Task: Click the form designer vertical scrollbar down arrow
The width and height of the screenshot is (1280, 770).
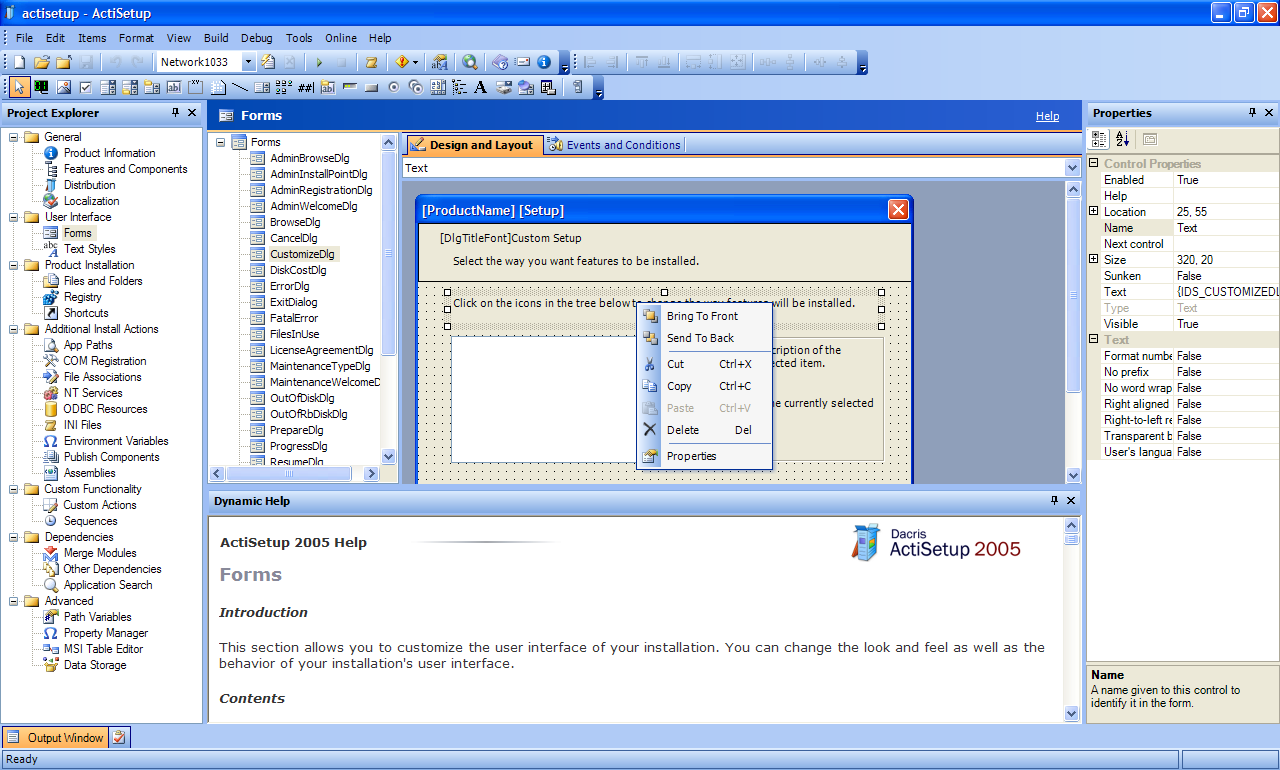Action: tap(1073, 475)
